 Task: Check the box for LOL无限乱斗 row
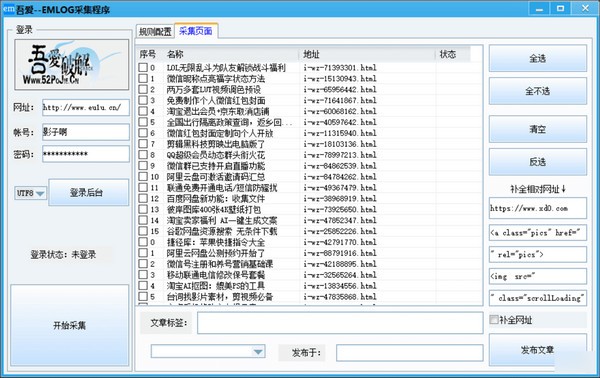tap(143, 68)
